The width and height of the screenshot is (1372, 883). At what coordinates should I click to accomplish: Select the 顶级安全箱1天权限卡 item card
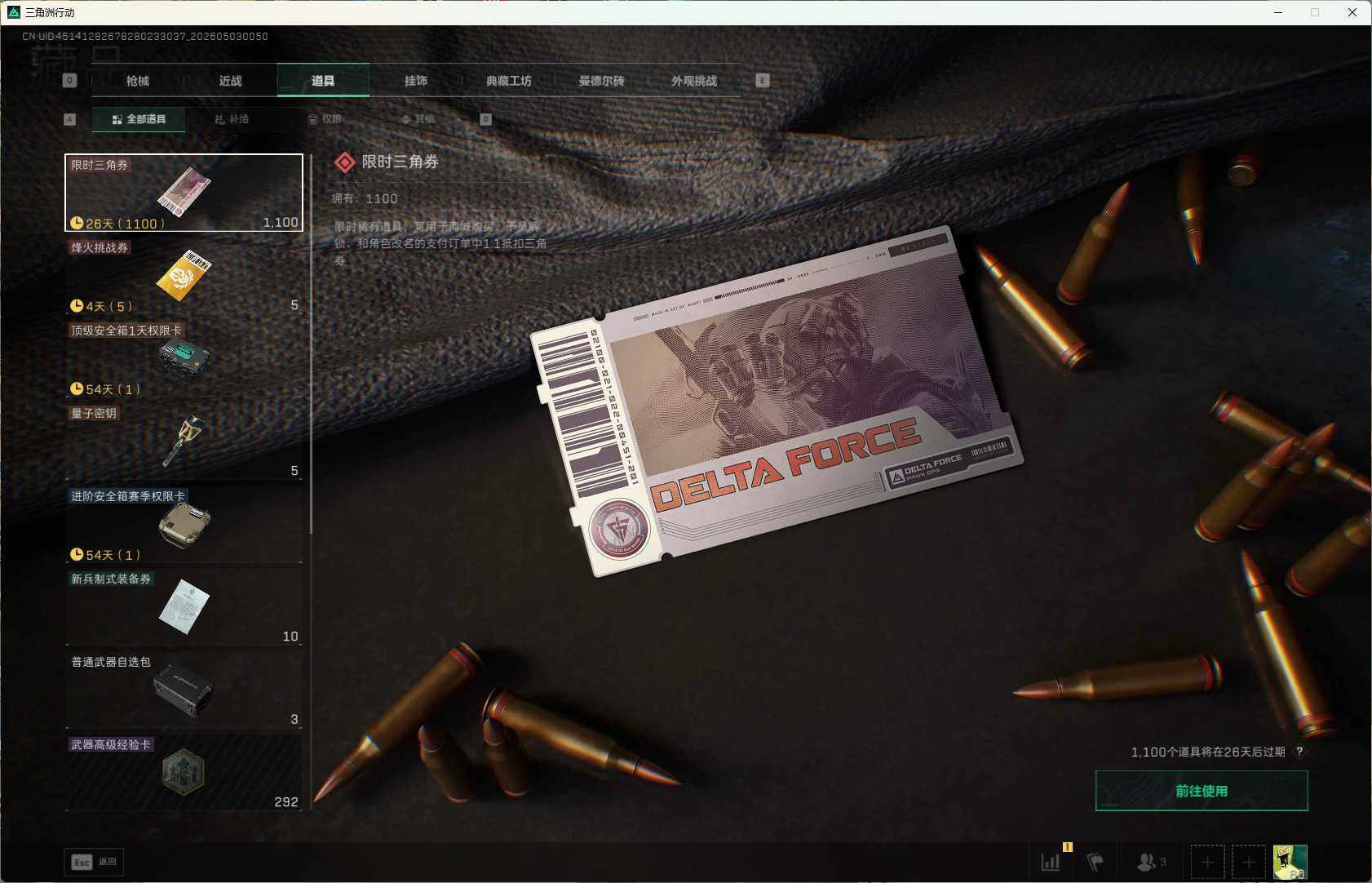click(184, 359)
